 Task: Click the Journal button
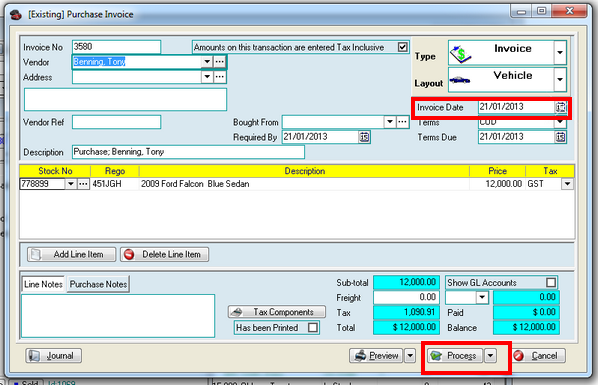pyautogui.click(x=53, y=356)
